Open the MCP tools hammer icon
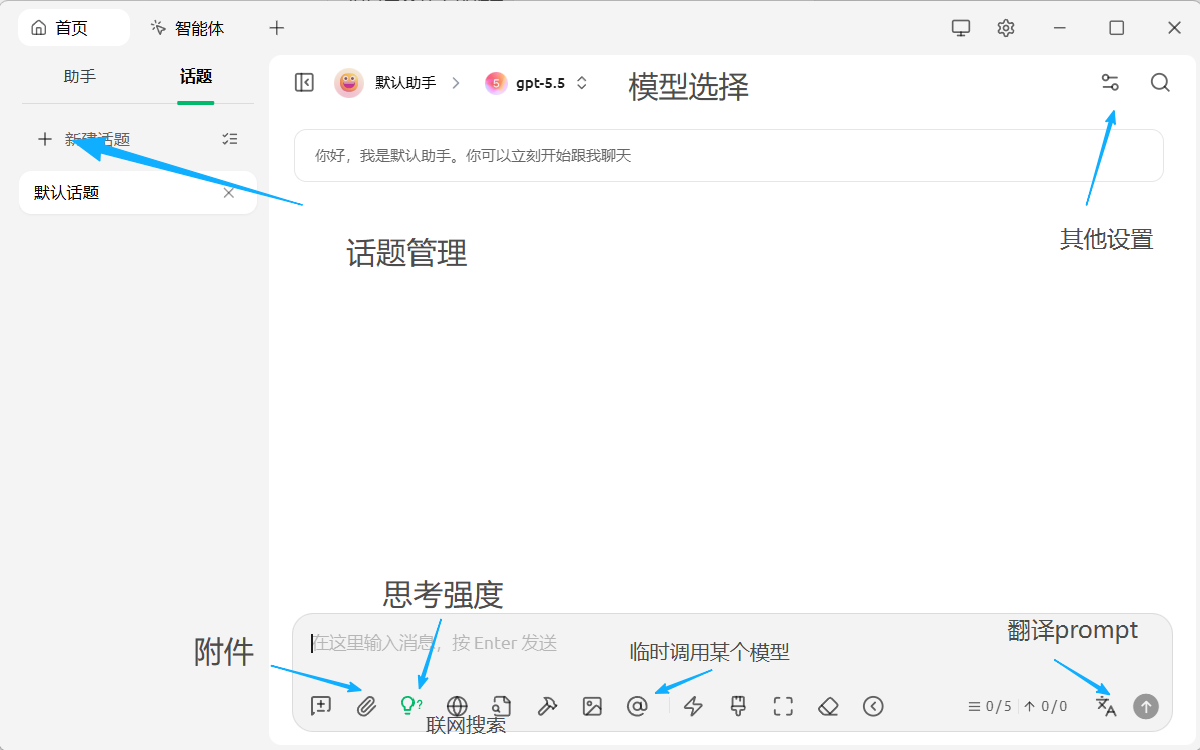The image size is (1200, 750). coord(547,706)
